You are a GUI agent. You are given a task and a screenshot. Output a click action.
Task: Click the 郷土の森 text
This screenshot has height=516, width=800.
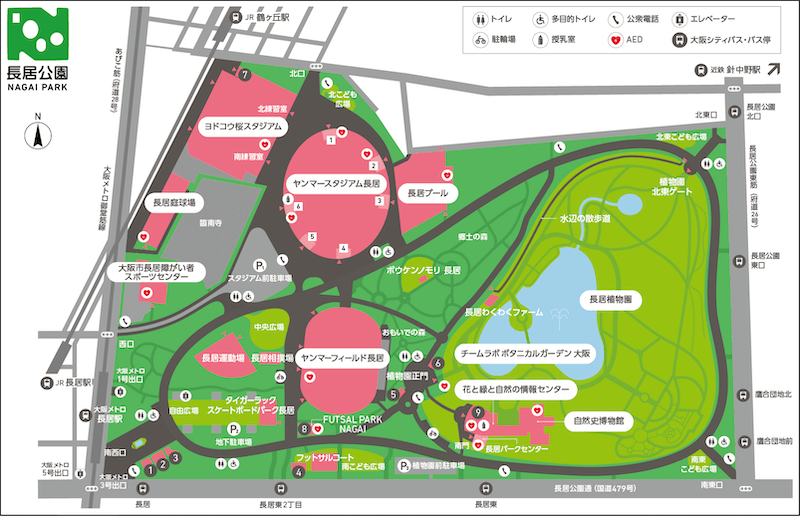(472, 237)
